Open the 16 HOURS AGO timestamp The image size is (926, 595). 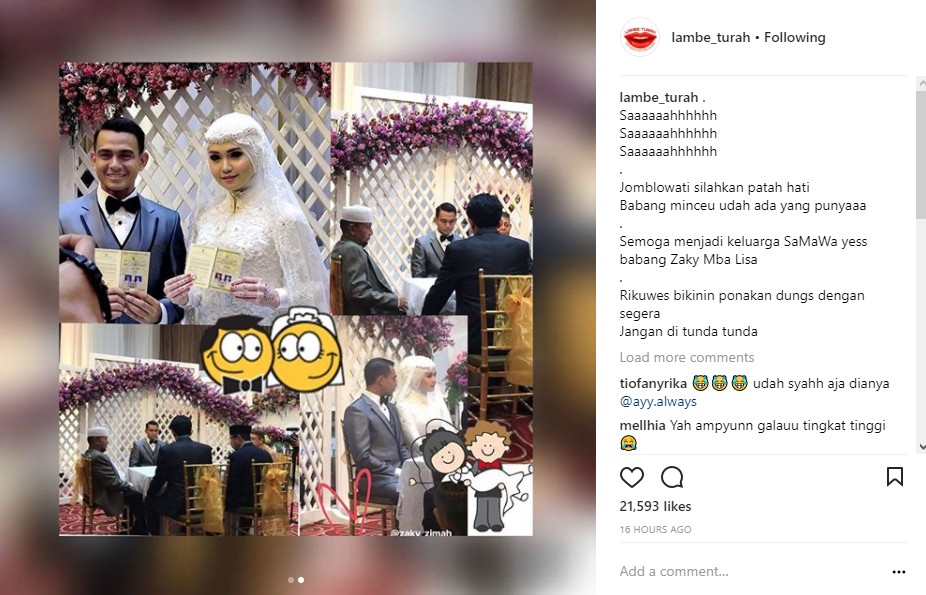pyautogui.click(x=655, y=529)
